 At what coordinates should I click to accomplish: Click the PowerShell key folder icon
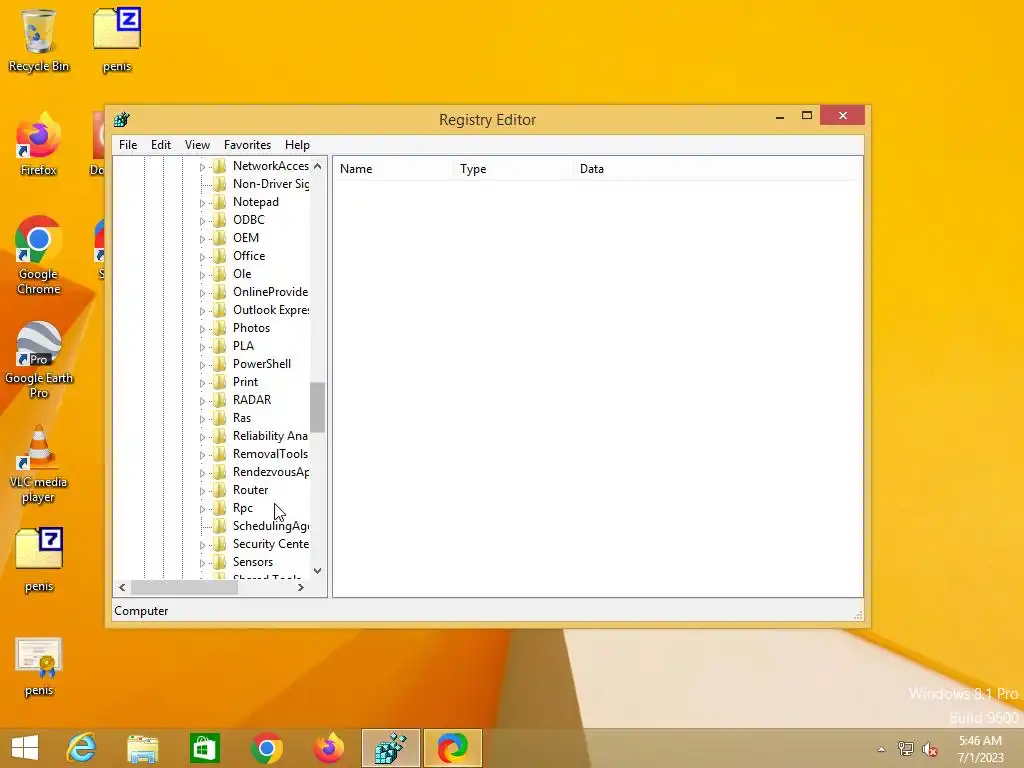coord(220,364)
